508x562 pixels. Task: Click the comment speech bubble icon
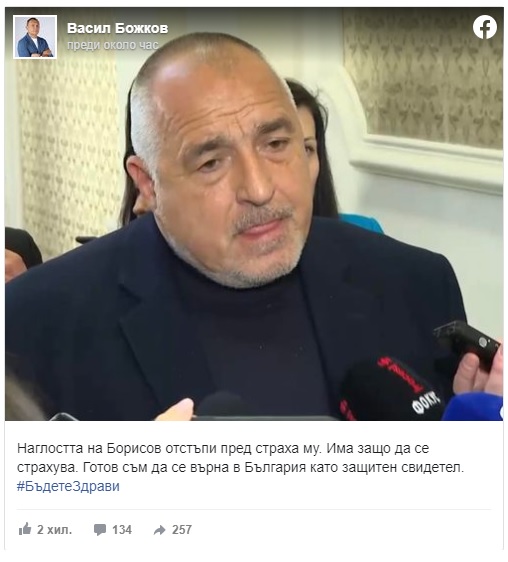tap(100, 529)
